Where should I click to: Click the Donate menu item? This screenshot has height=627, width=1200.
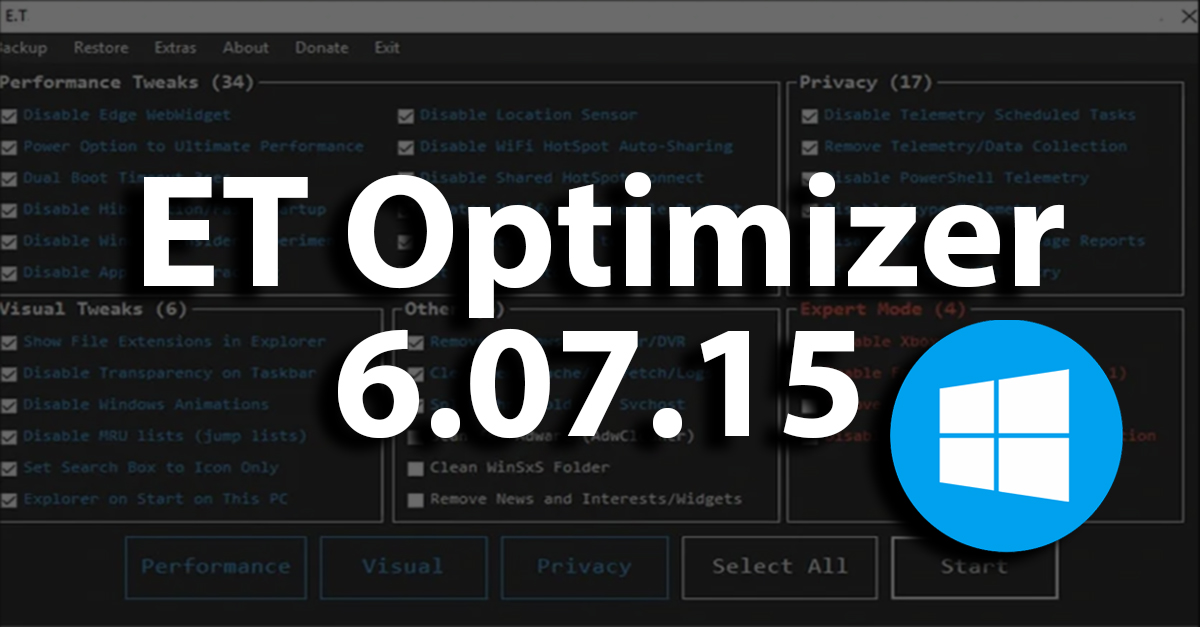[322, 48]
